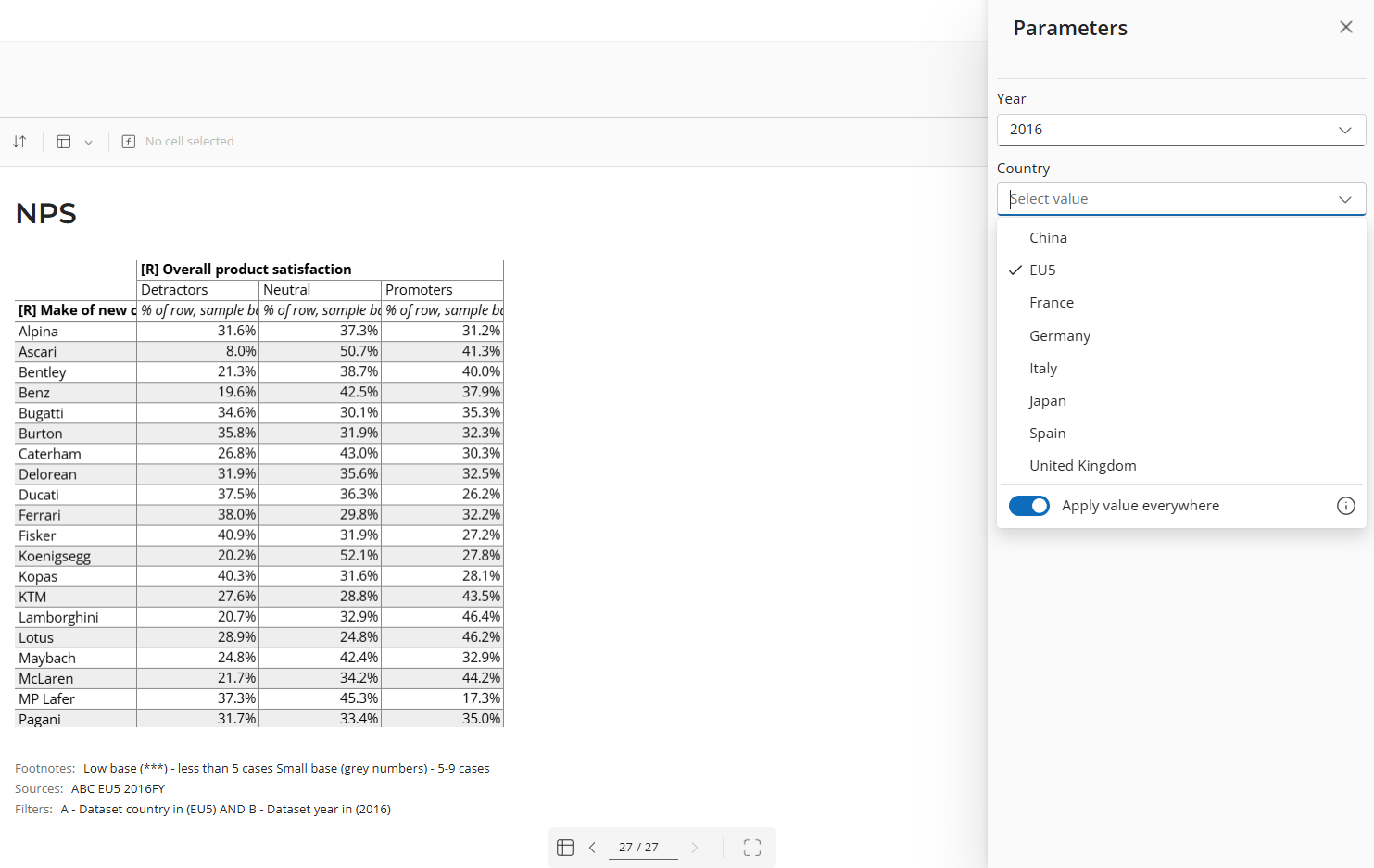Image resolution: width=1374 pixels, height=868 pixels.
Task: Select China from Country list
Action: pos(1181,238)
